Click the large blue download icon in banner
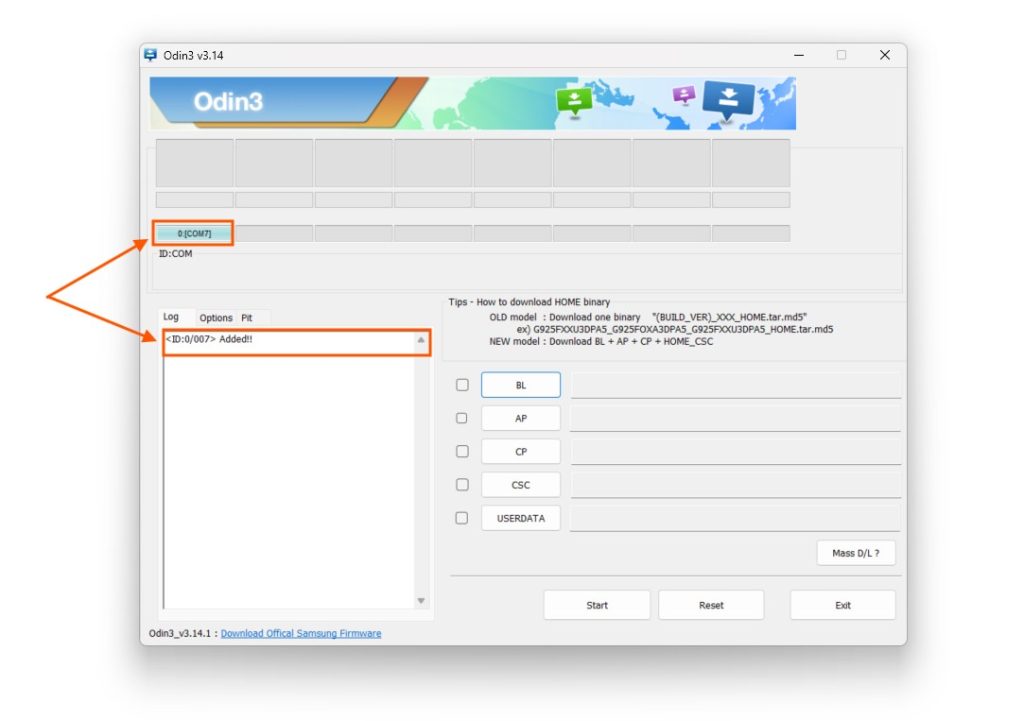This screenshot has height=721, width=1024. 728,101
